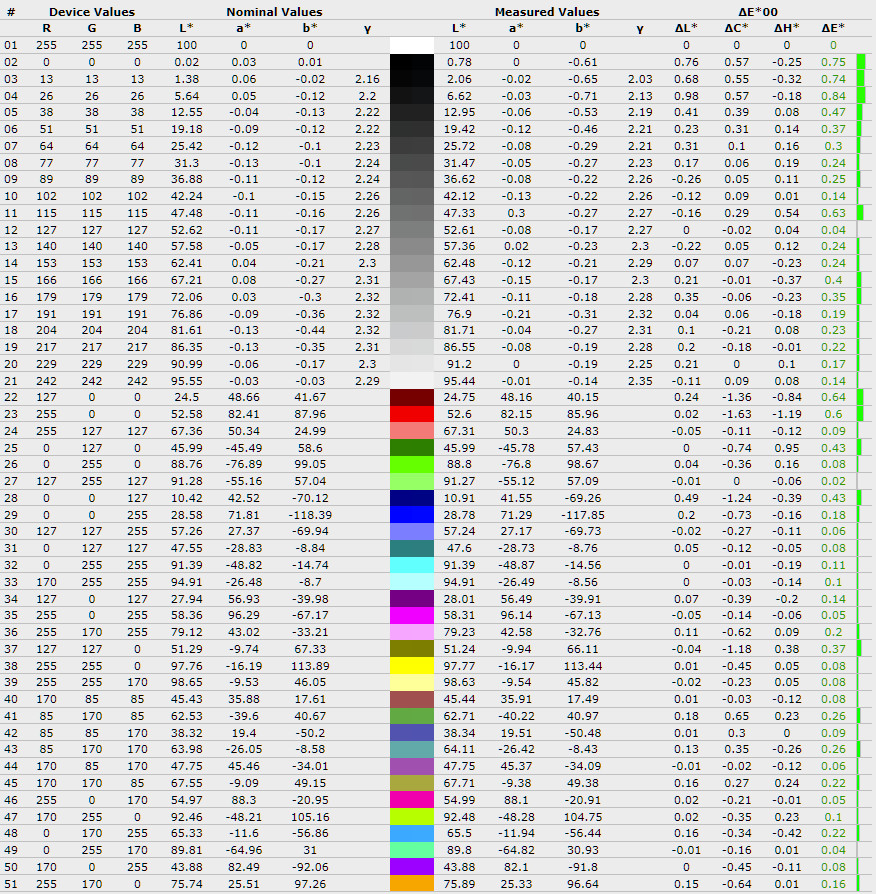
Task: Click measured gamma 2.35 in row 21
Action: [x=640, y=381]
